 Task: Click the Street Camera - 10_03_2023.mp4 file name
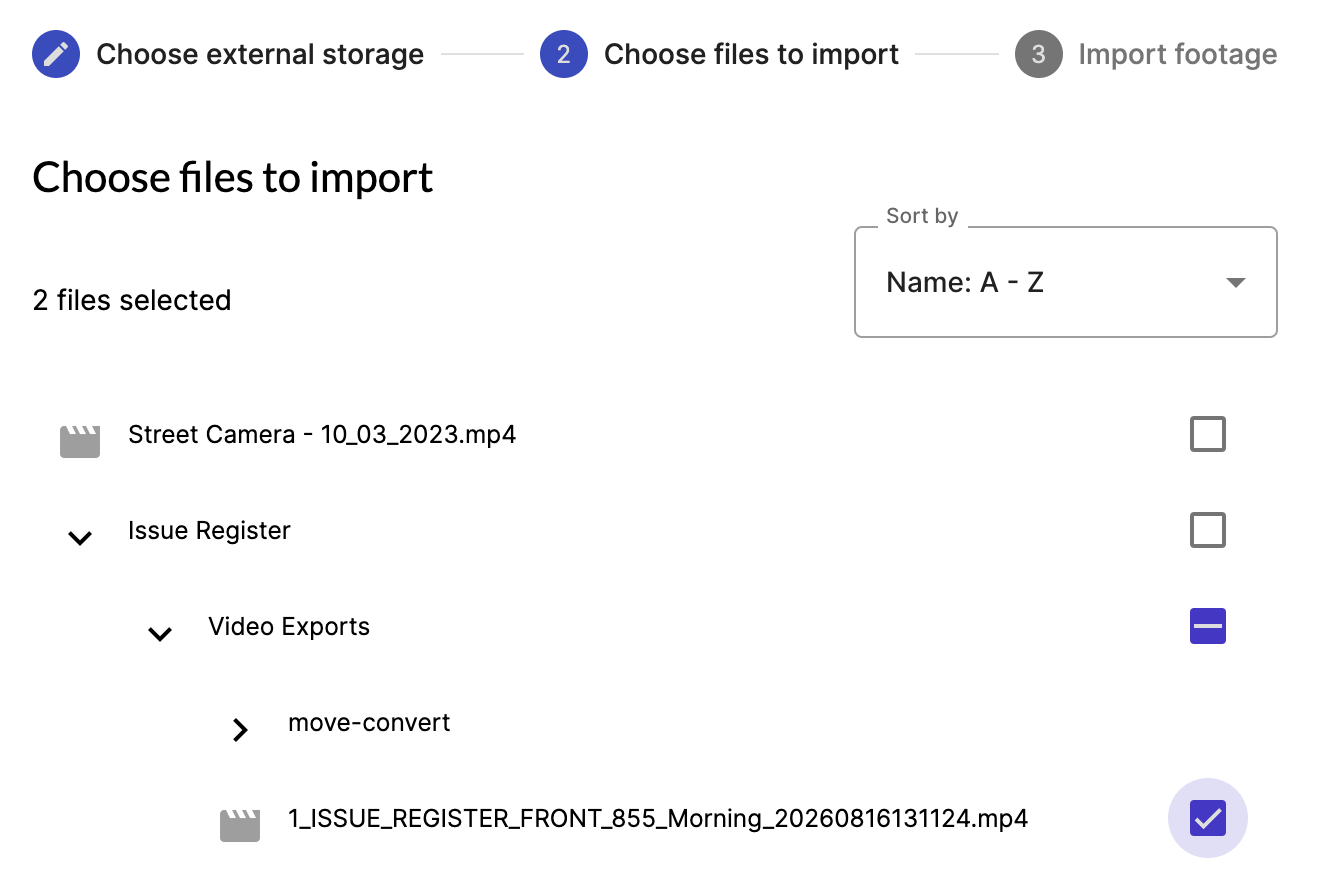click(322, 435)
